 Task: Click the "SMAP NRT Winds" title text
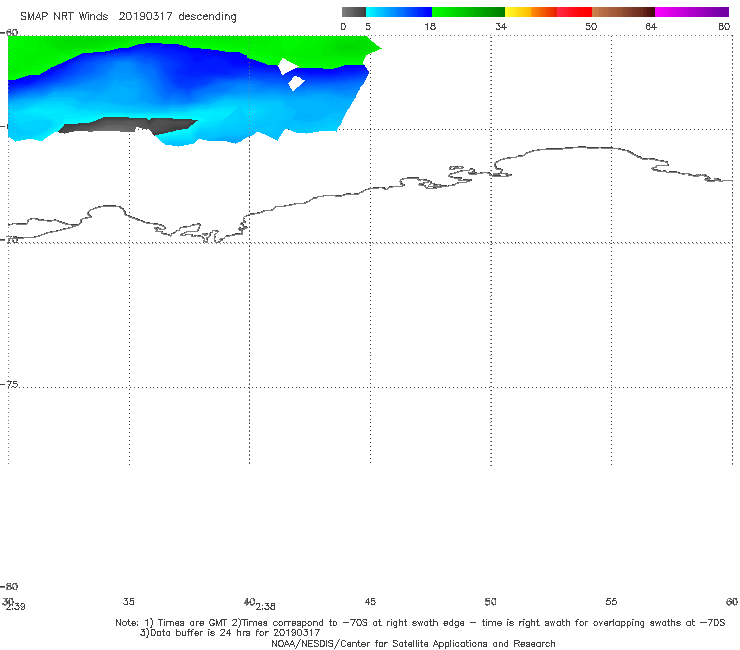64,16
